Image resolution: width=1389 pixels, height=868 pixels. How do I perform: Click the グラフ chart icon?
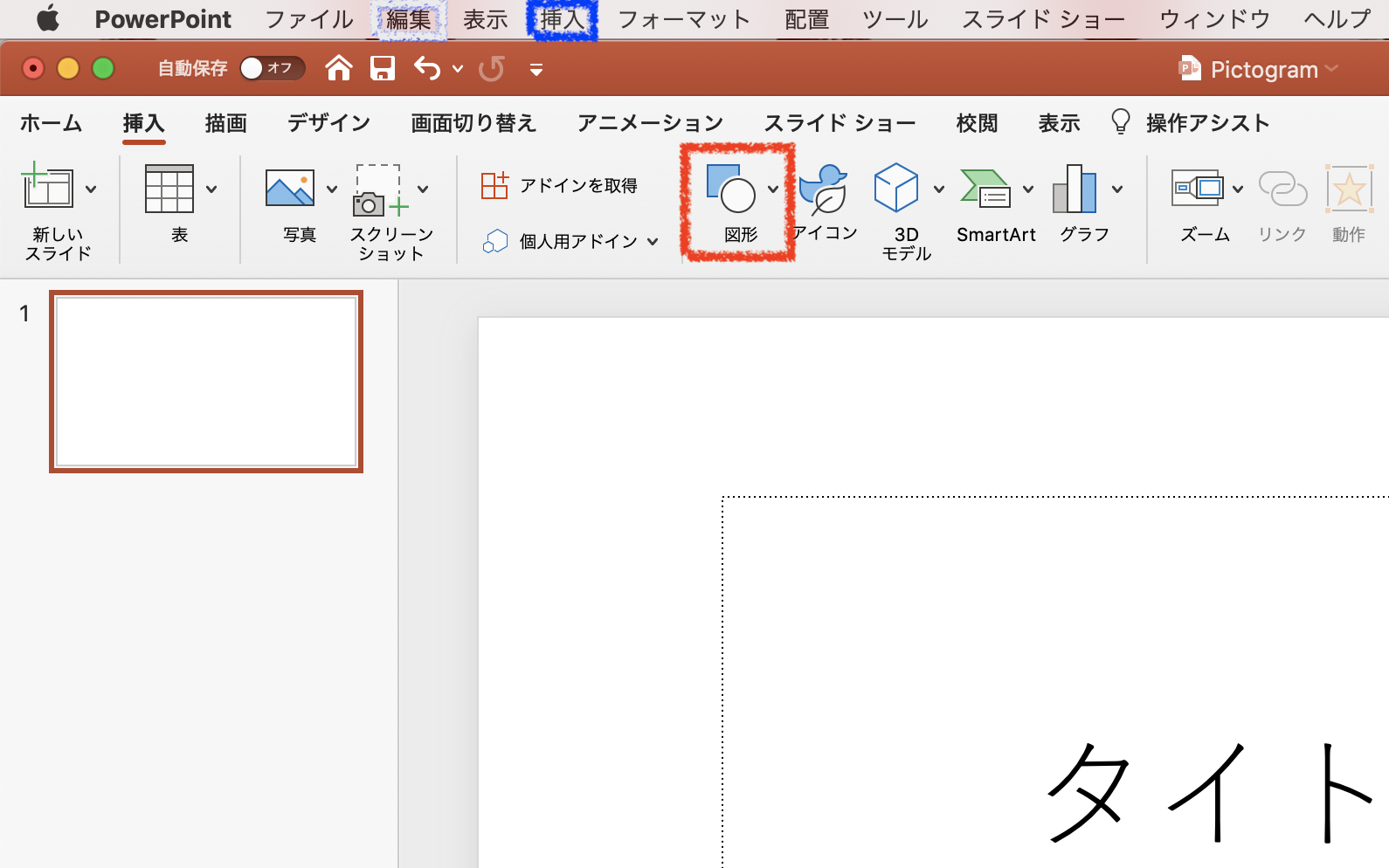point(1075,189)
